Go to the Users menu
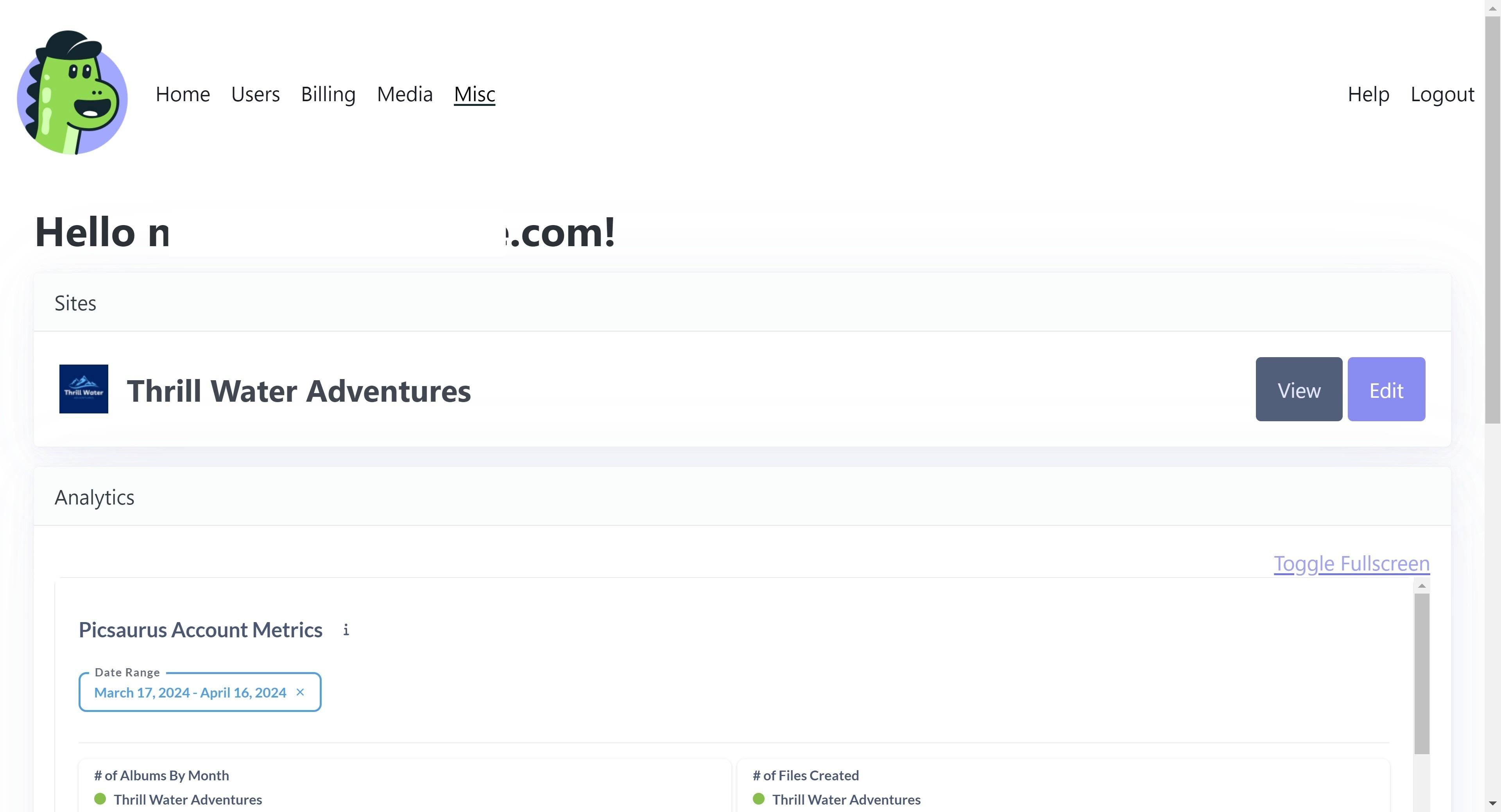 click(x=255, y=94)
